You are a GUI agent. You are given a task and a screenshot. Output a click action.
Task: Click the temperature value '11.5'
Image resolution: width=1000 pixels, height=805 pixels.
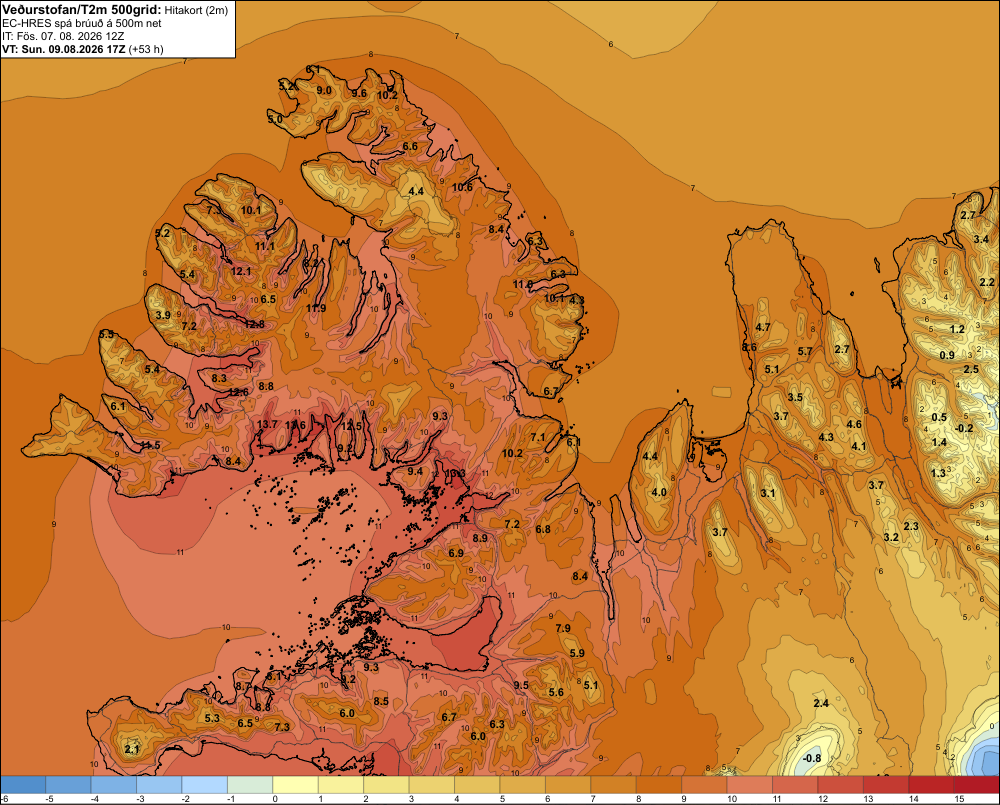[150, 445]
